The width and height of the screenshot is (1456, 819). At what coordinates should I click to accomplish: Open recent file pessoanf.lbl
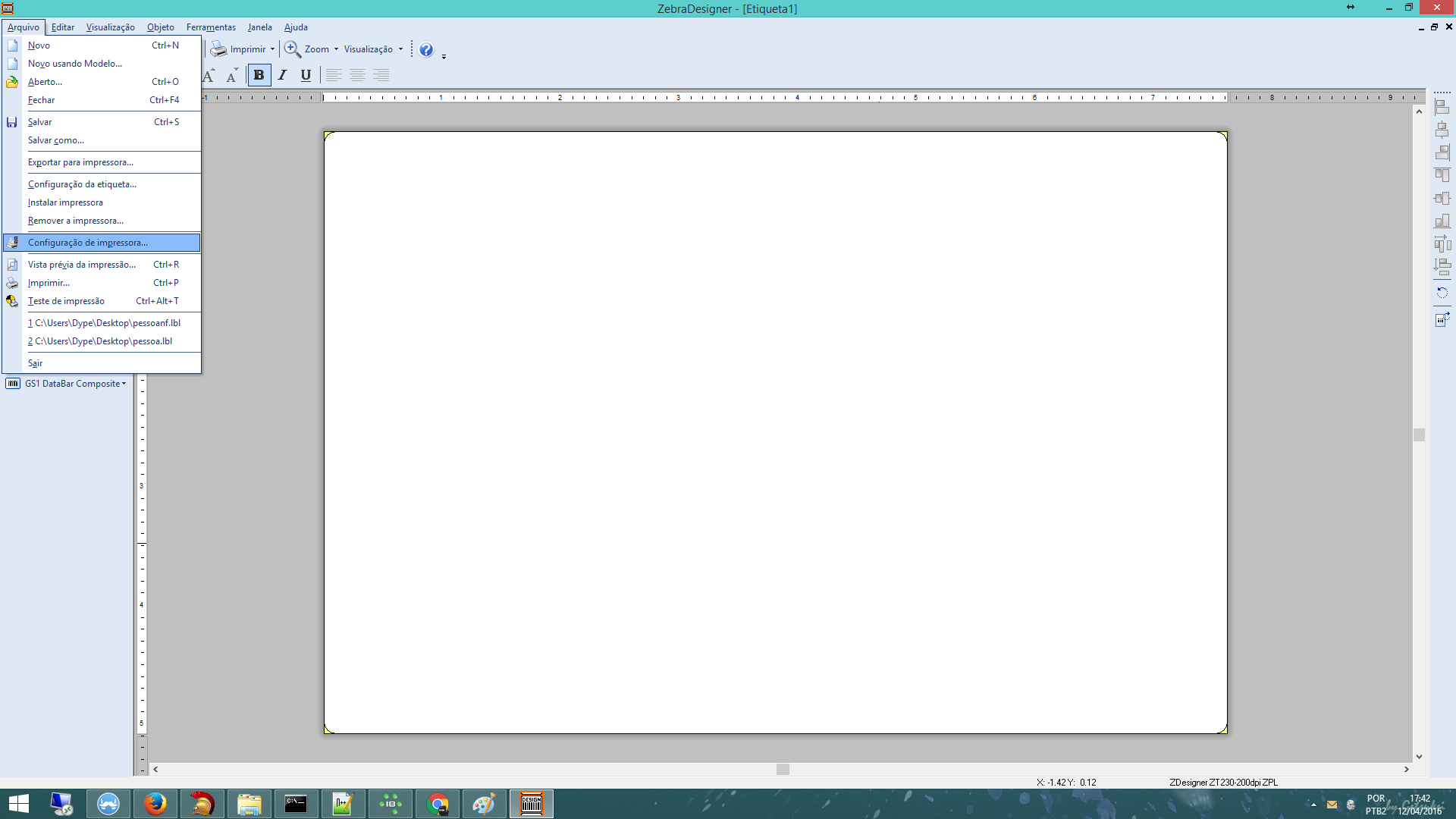[102, 323]
